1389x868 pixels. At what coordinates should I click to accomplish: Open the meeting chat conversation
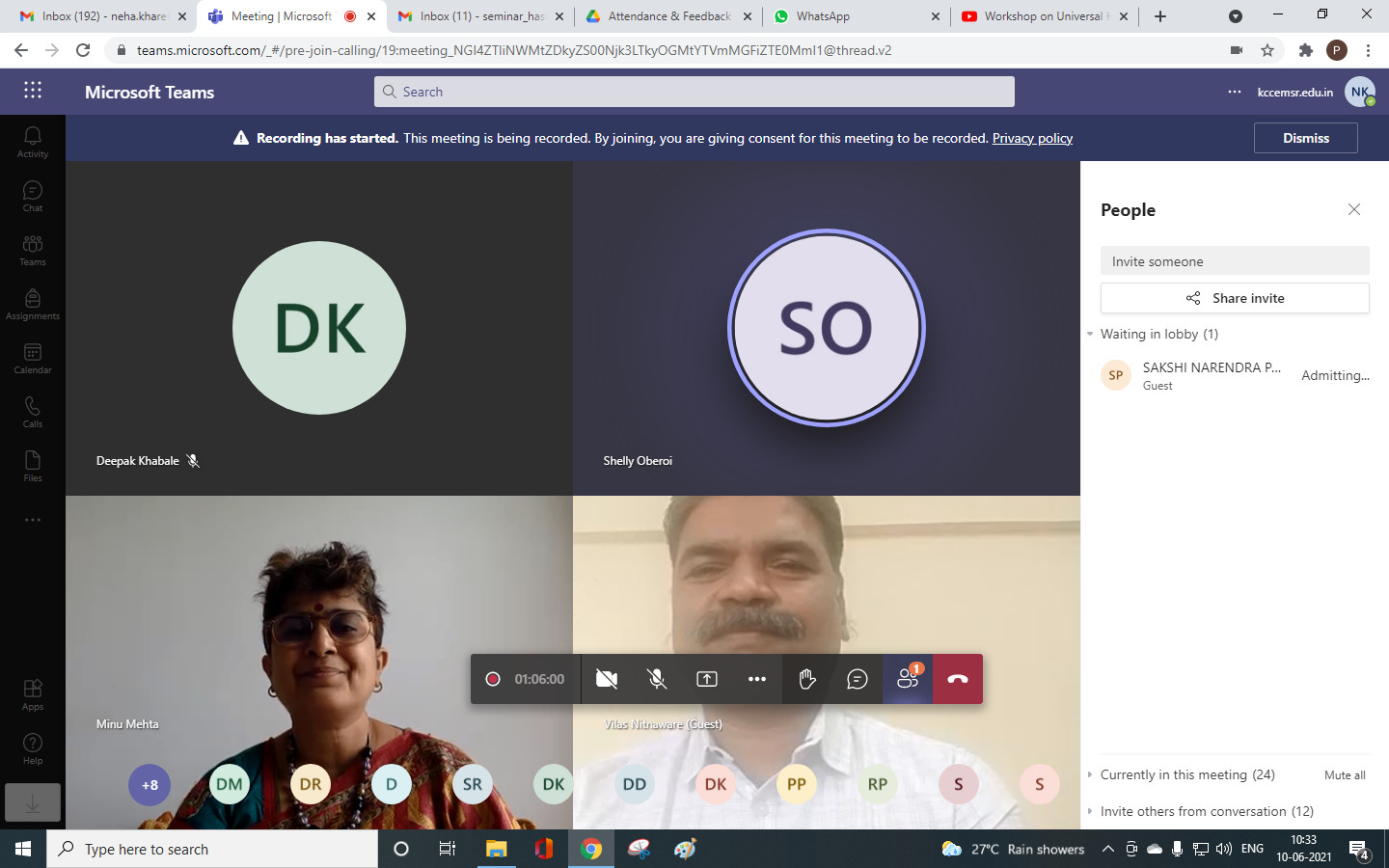857,679
